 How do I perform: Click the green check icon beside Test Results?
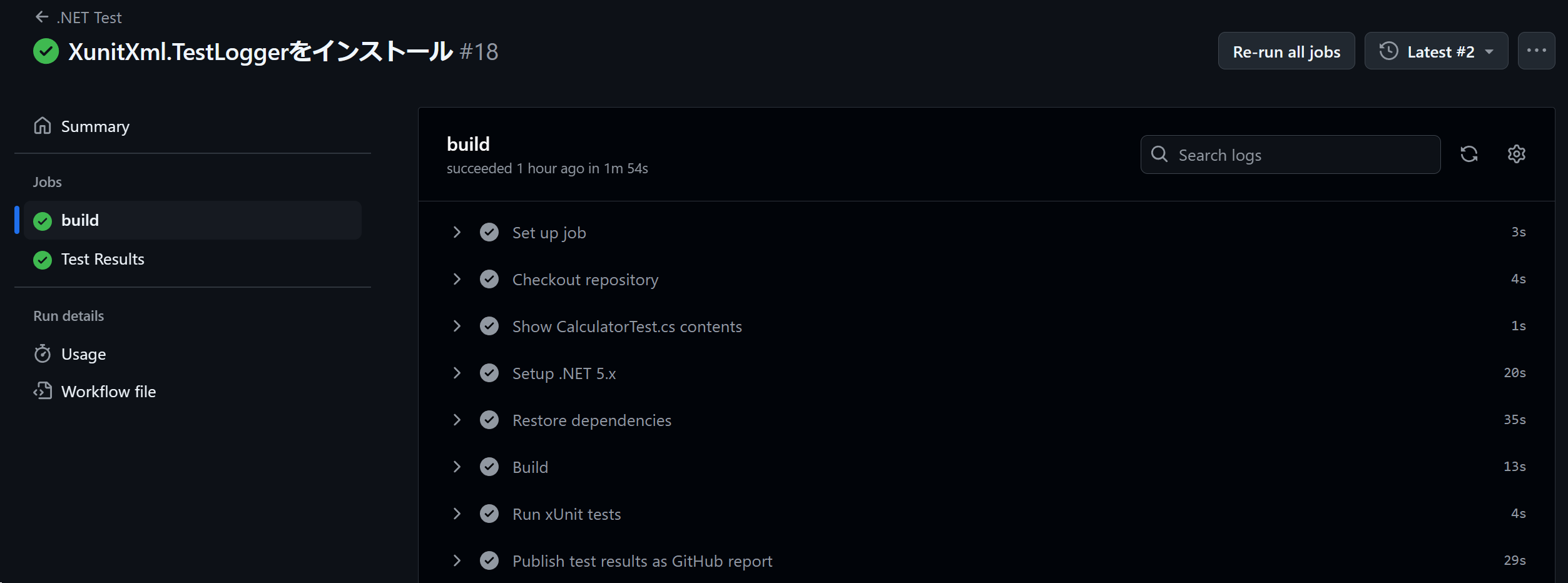[43, 260]
